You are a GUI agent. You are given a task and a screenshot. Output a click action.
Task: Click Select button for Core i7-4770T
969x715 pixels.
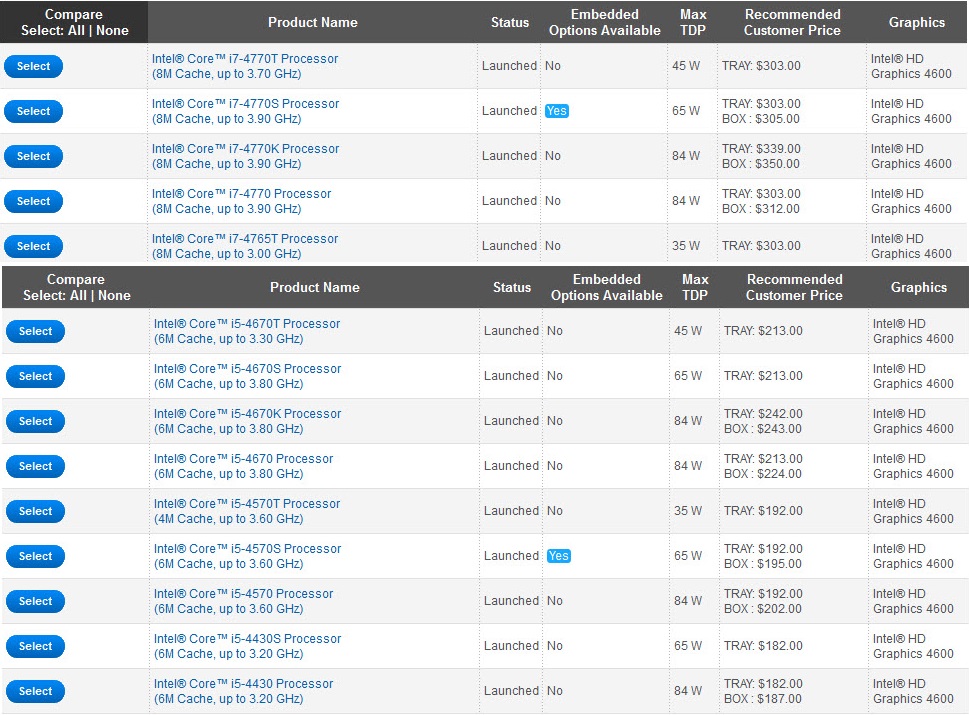click(33, 66)
